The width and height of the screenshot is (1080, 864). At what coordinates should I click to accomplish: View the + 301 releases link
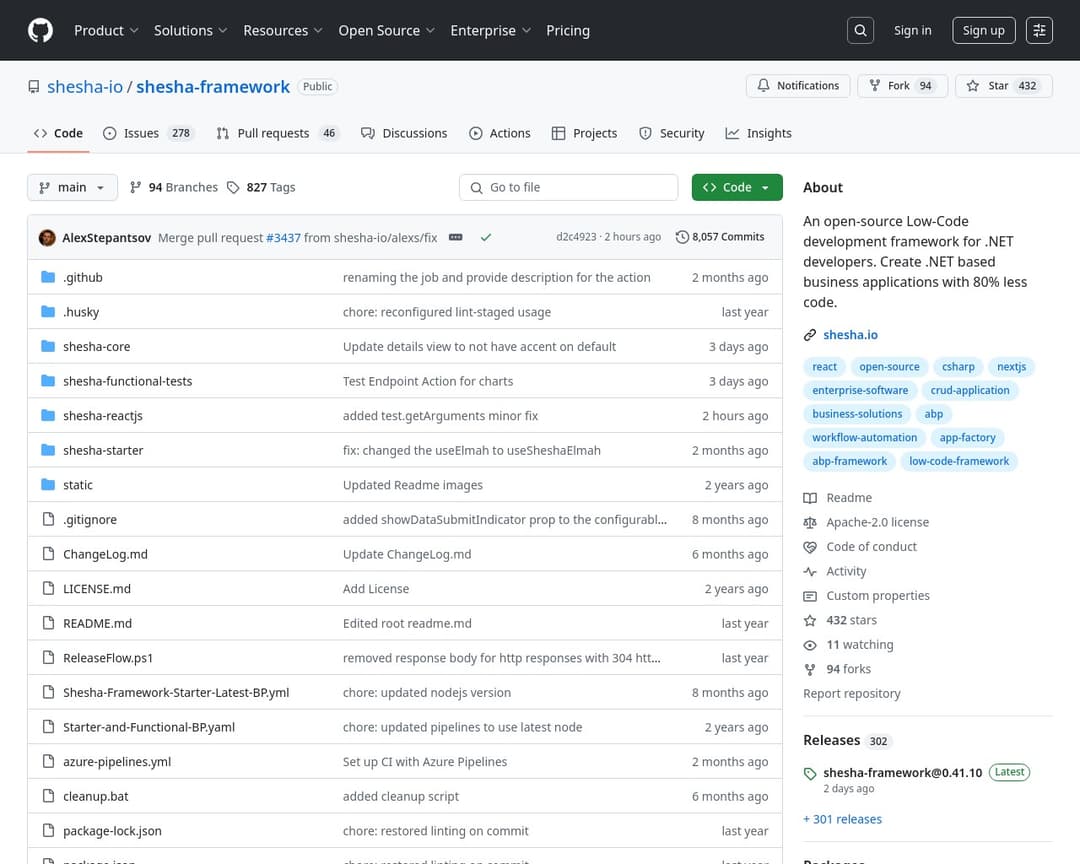pyautogui.click(x=842, y=819)
